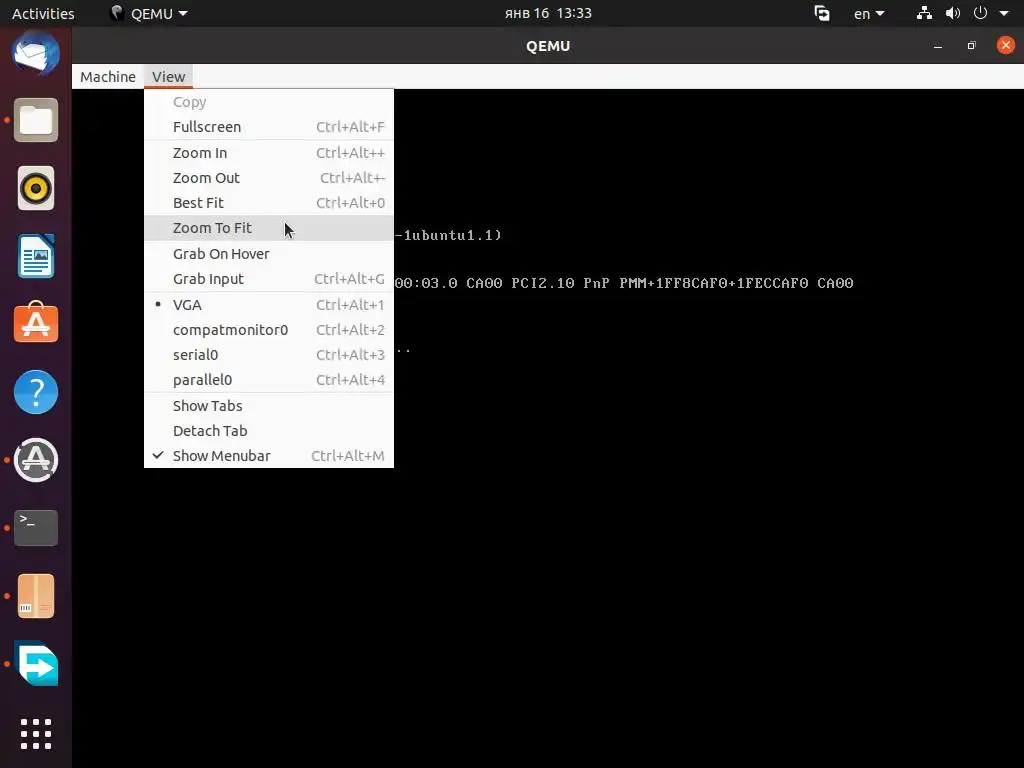This screenshot has height=768, width=1024.
Task: Enable Grab On Hover
Action: [x=268, y=254]
